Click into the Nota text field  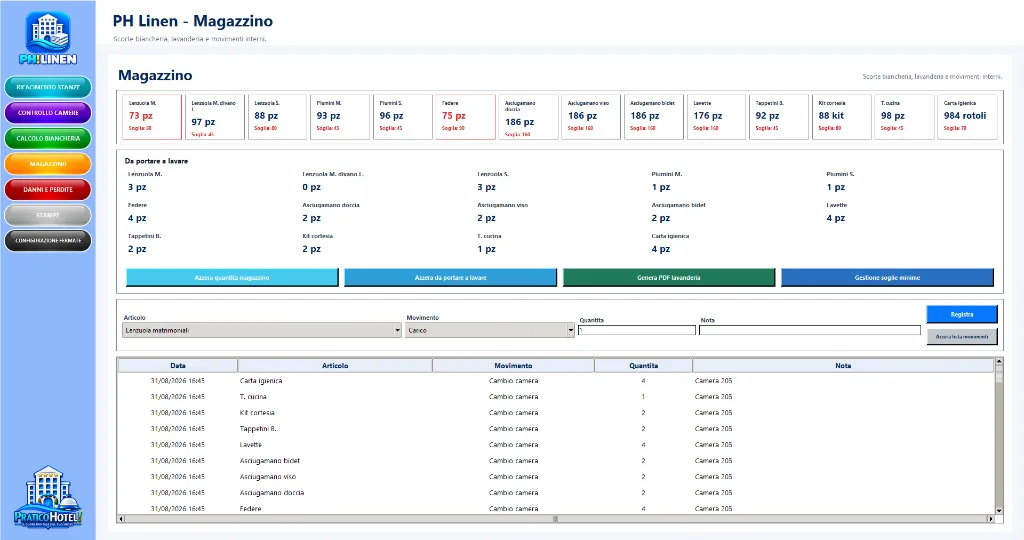810,330
